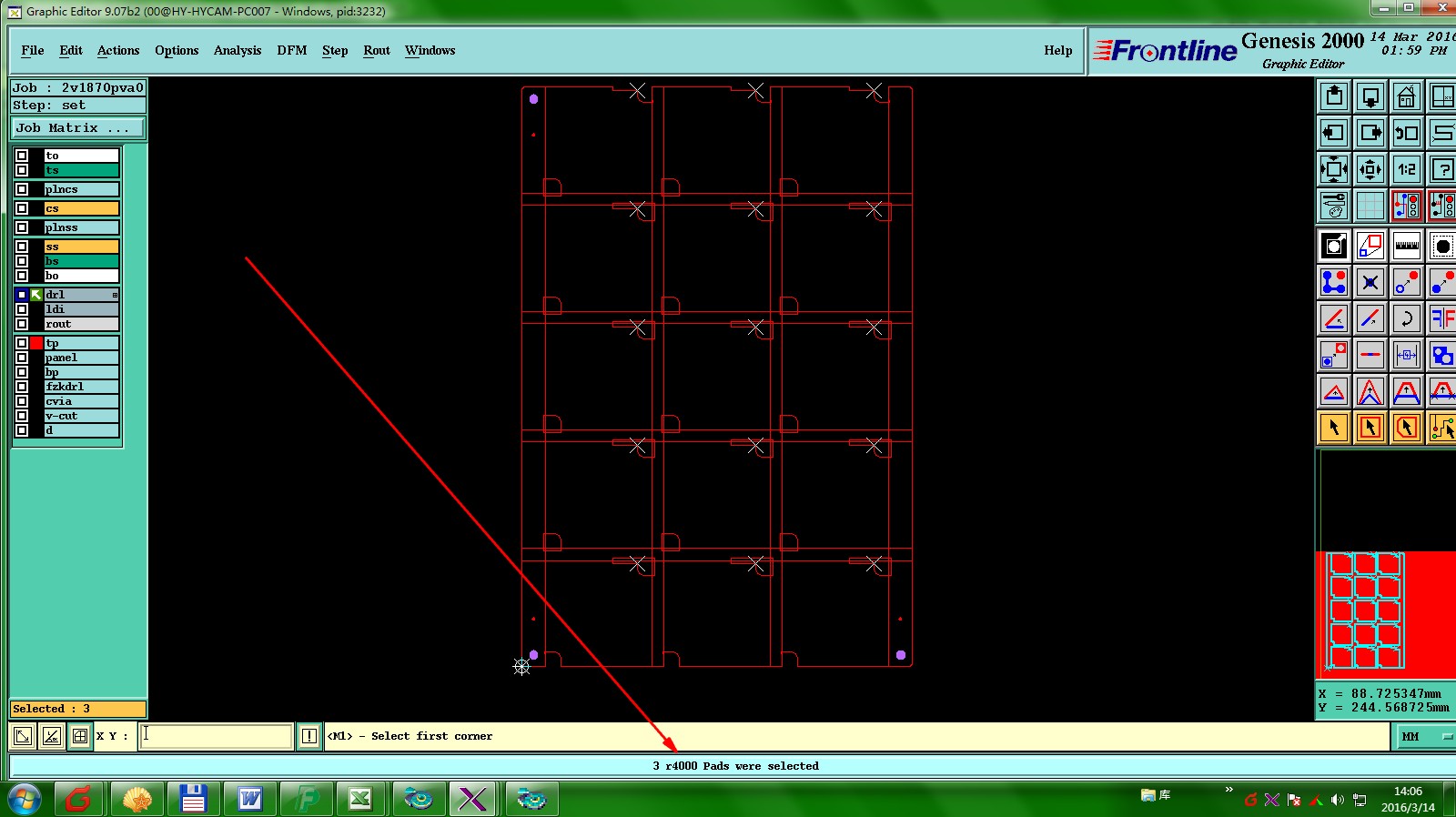
Task: Open the Analysis menu
Action: (x=238, y=50)
